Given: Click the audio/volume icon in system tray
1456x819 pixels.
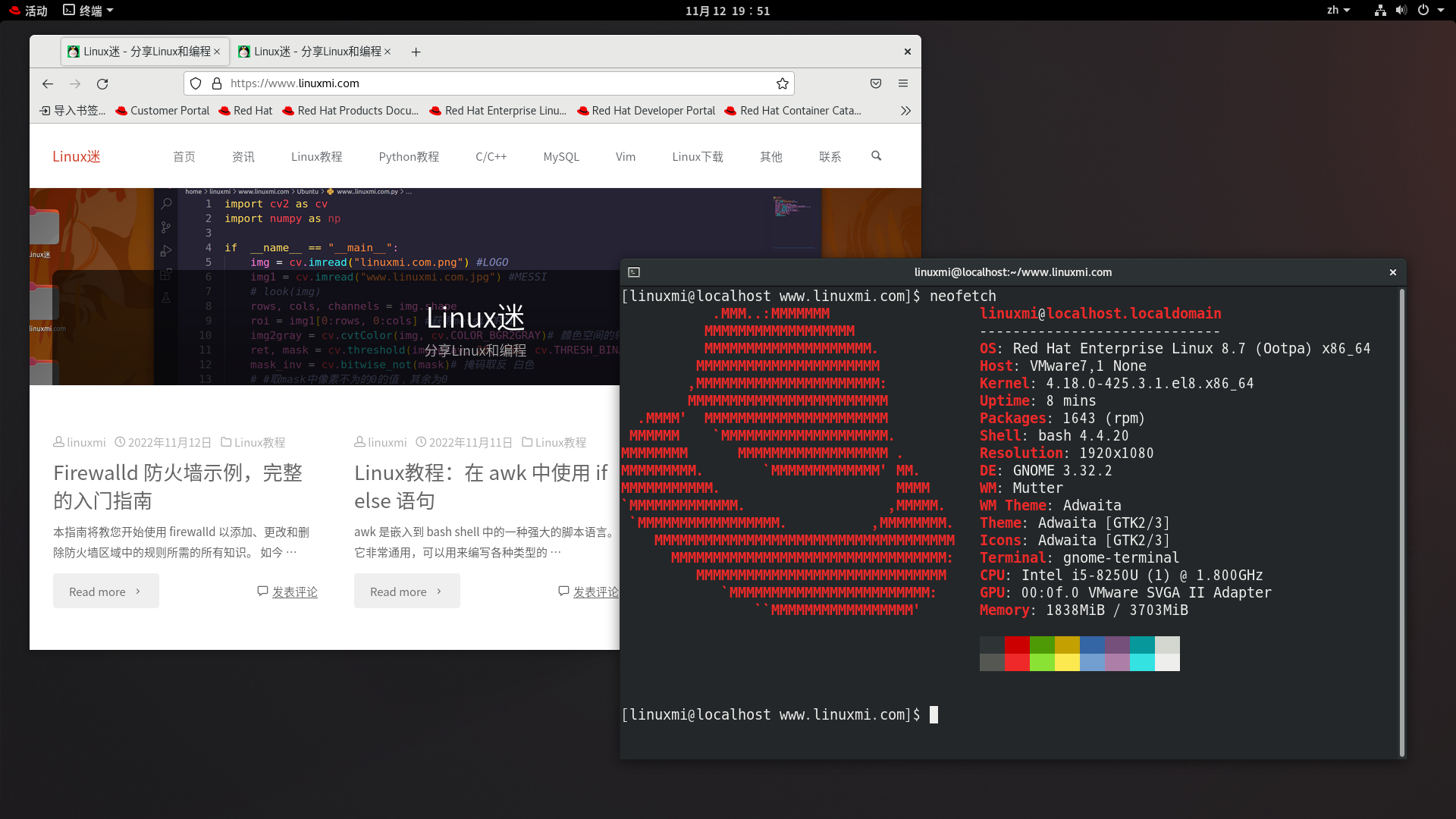Looking at the screenshot, I should [1400, 10].
